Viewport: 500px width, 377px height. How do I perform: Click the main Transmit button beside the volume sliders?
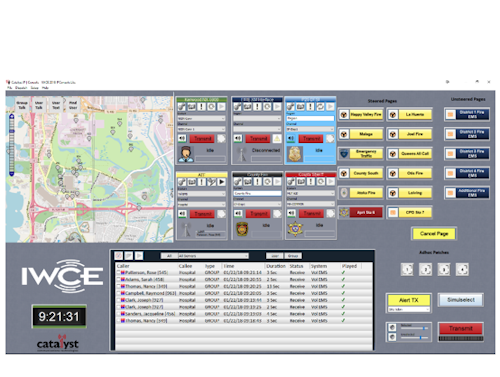coord(461,329)
